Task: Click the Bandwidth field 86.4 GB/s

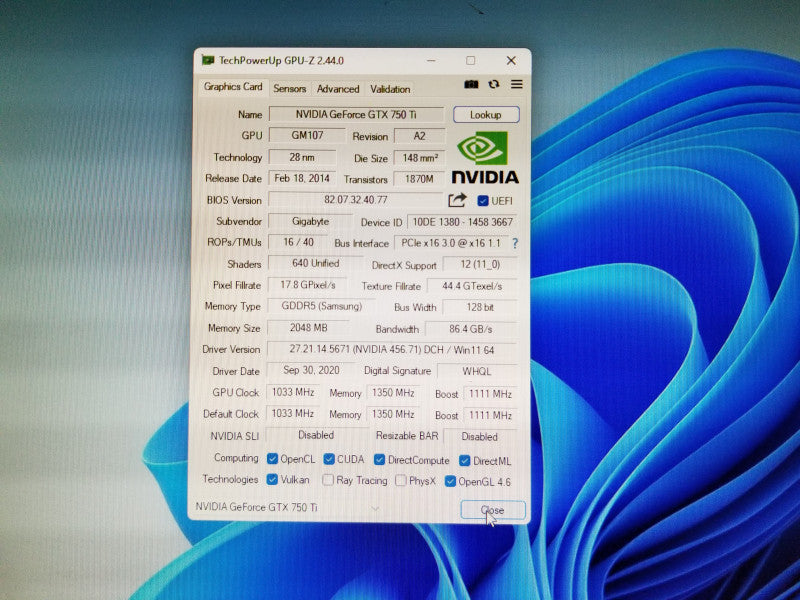Action: click(x=471, y=329)
